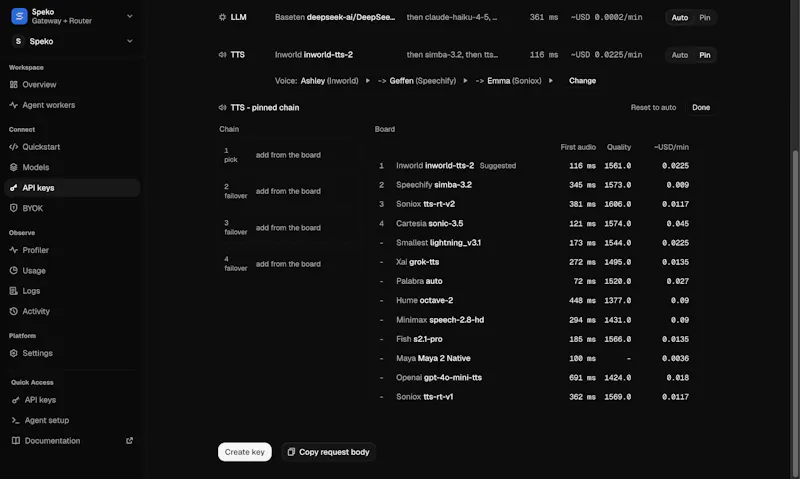Viewport: 800px width, 479px height.
Task: Click Copy request body button
Action: [328, 452]
